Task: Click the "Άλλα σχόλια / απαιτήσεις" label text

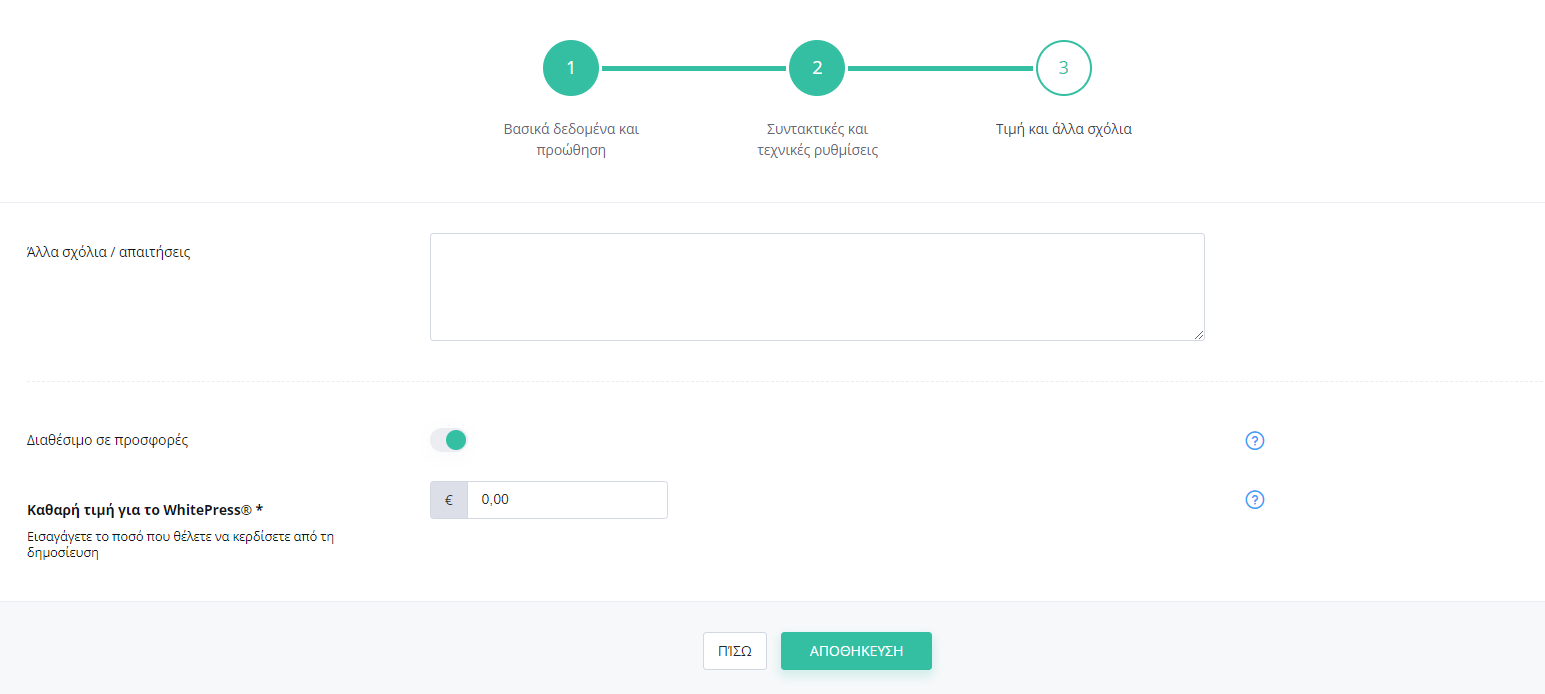Action: (x=108, y=252)
